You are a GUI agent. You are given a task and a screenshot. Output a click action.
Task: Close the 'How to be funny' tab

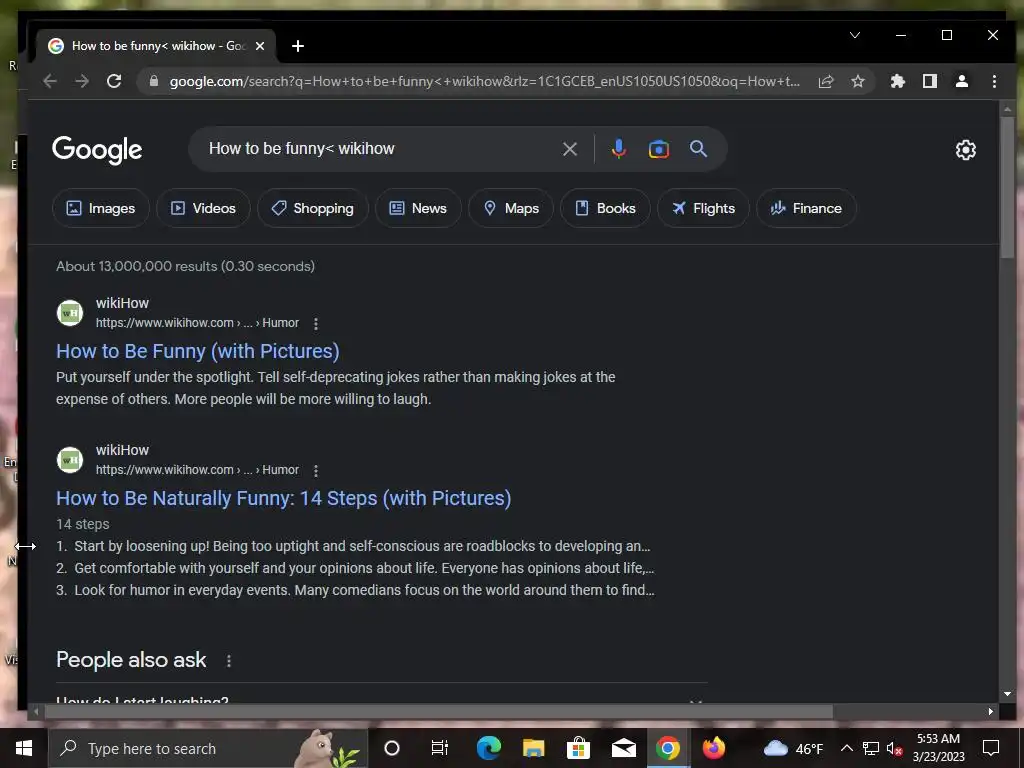pos(260,46)
